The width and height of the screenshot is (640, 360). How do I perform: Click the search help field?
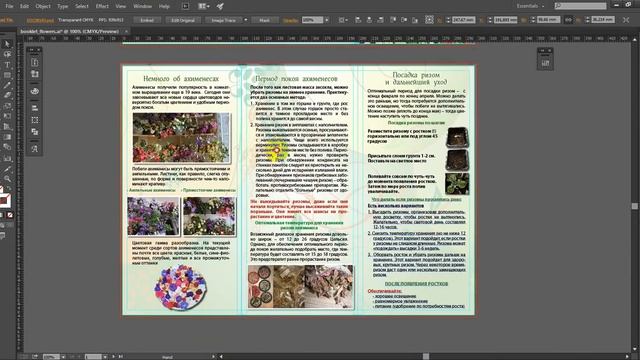coord(580,6)
